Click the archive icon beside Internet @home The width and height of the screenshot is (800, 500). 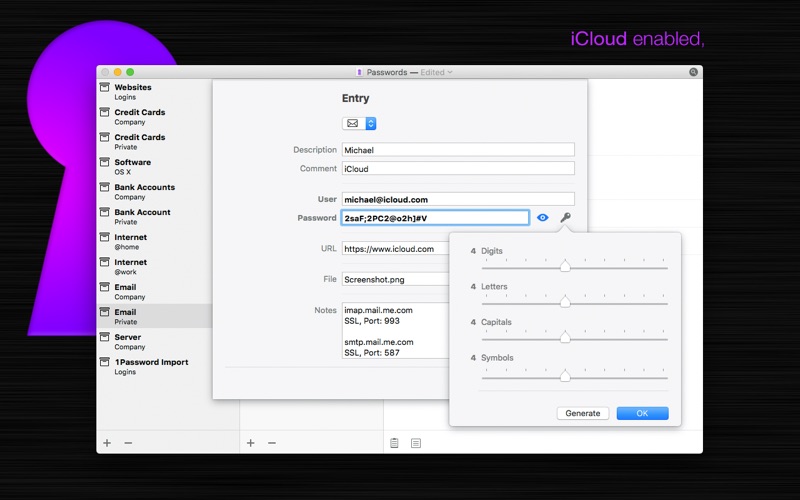[x=104, y=237]
